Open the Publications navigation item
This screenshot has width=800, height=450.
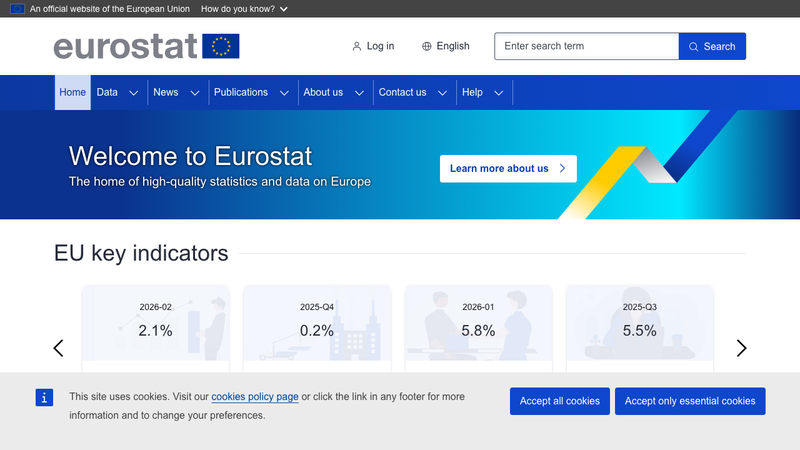coord(241,92)
